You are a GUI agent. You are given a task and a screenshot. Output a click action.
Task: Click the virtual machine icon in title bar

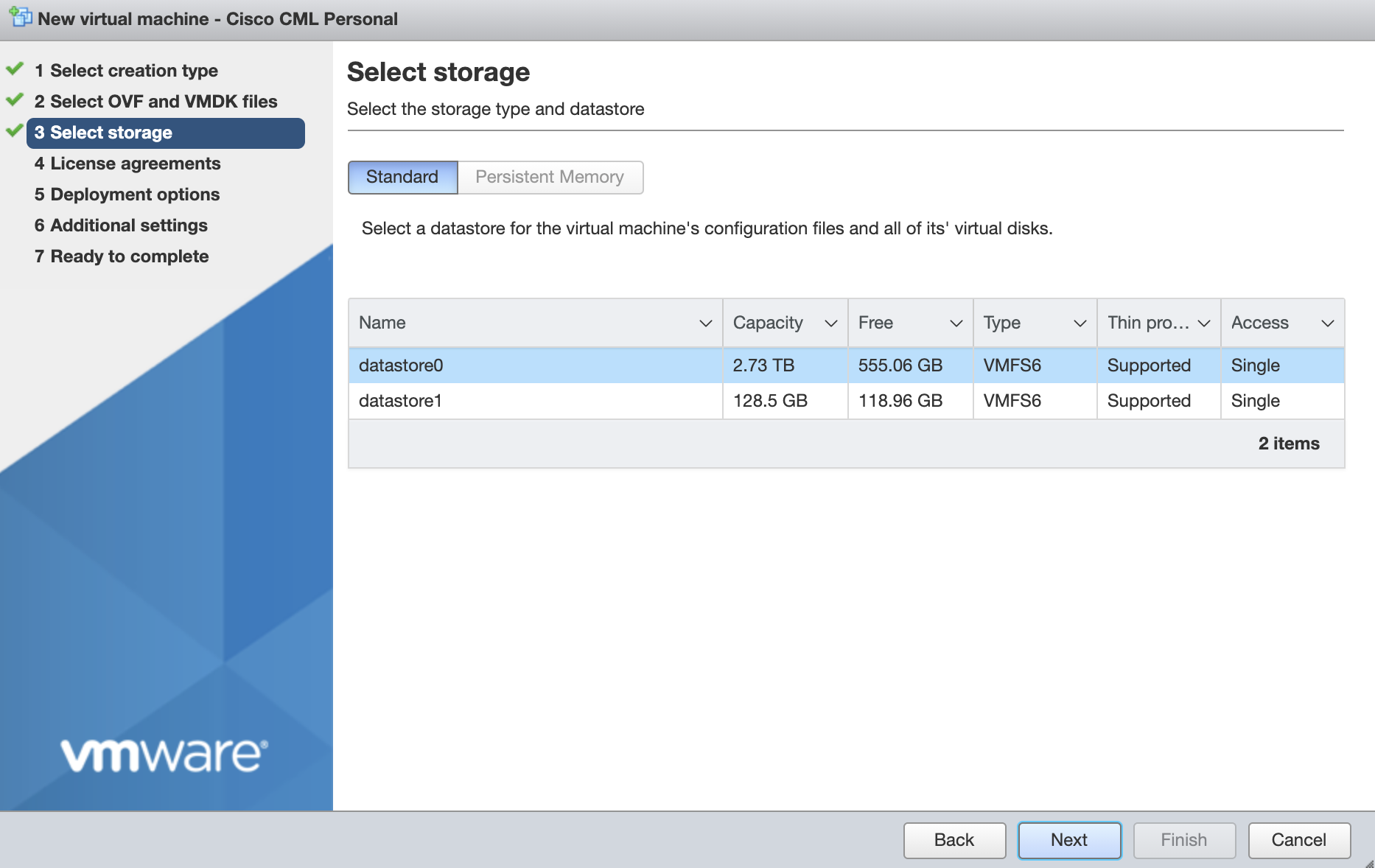[x=20, y=17]
